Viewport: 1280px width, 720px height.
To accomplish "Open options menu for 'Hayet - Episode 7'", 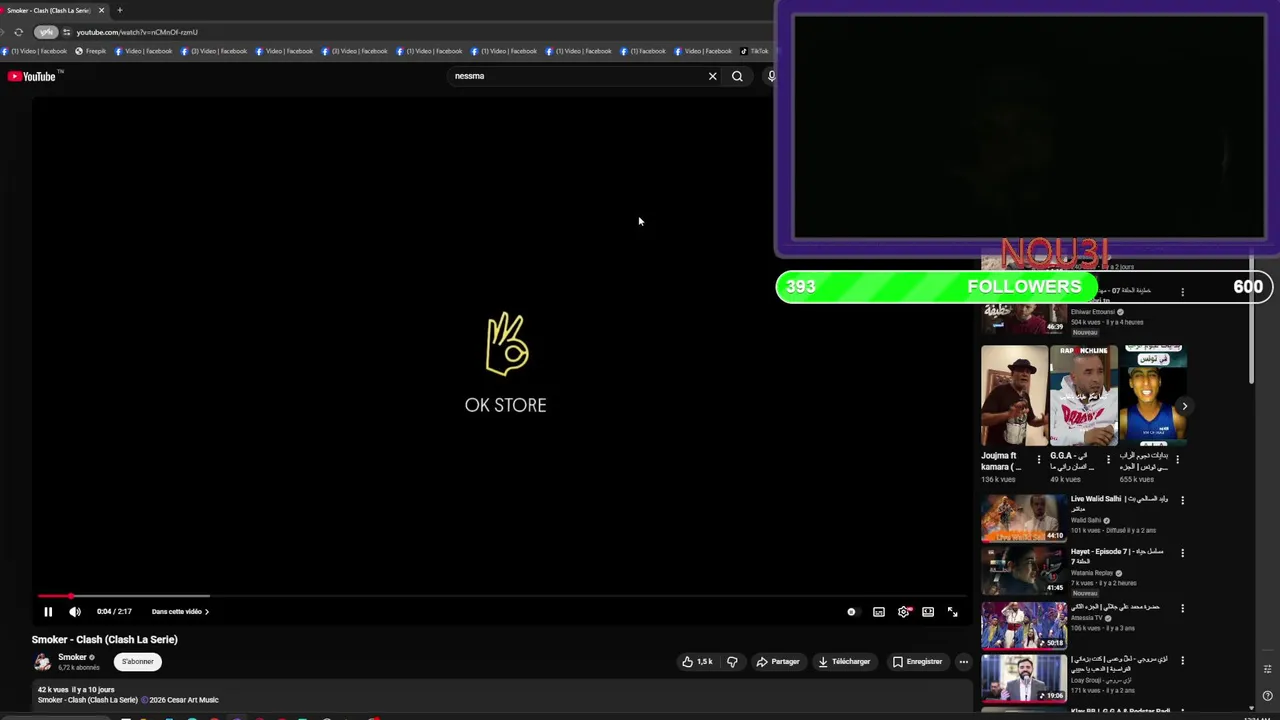I will pos(1182,553).
